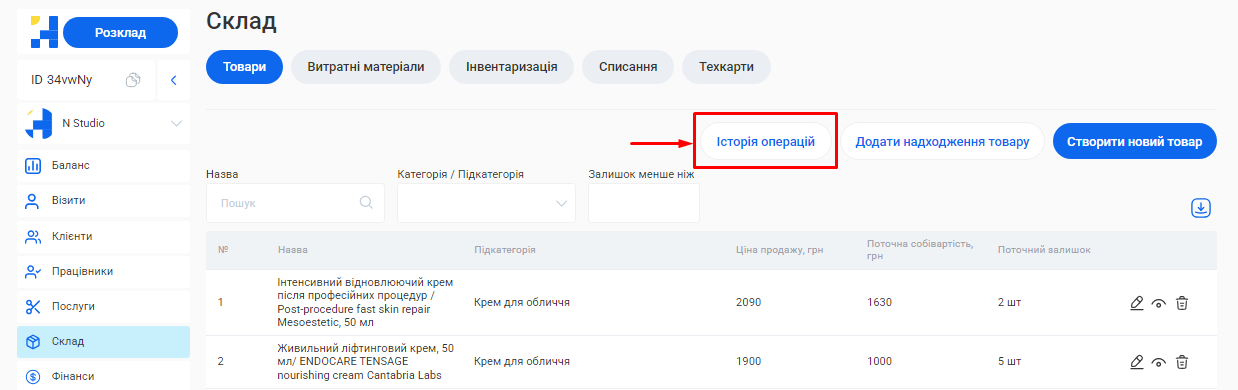This screenshot has height=390, width=1238.
Task: Click the price 2090 cell
Action: (749, 303)
